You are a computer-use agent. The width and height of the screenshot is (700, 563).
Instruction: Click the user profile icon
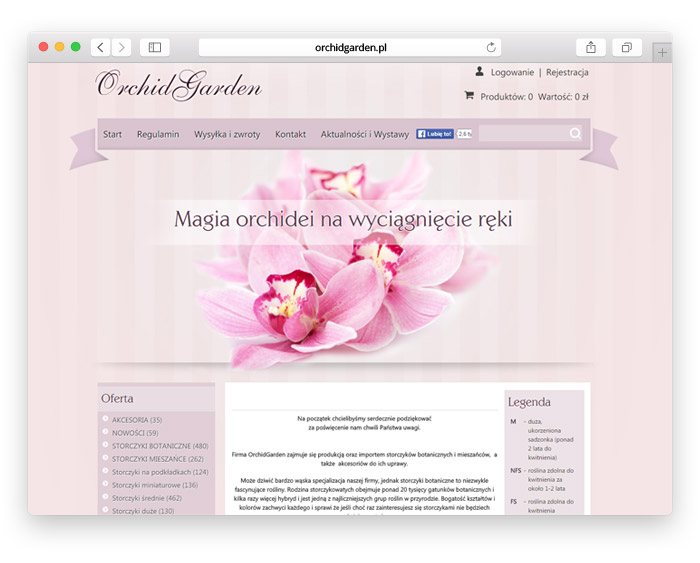479,71
